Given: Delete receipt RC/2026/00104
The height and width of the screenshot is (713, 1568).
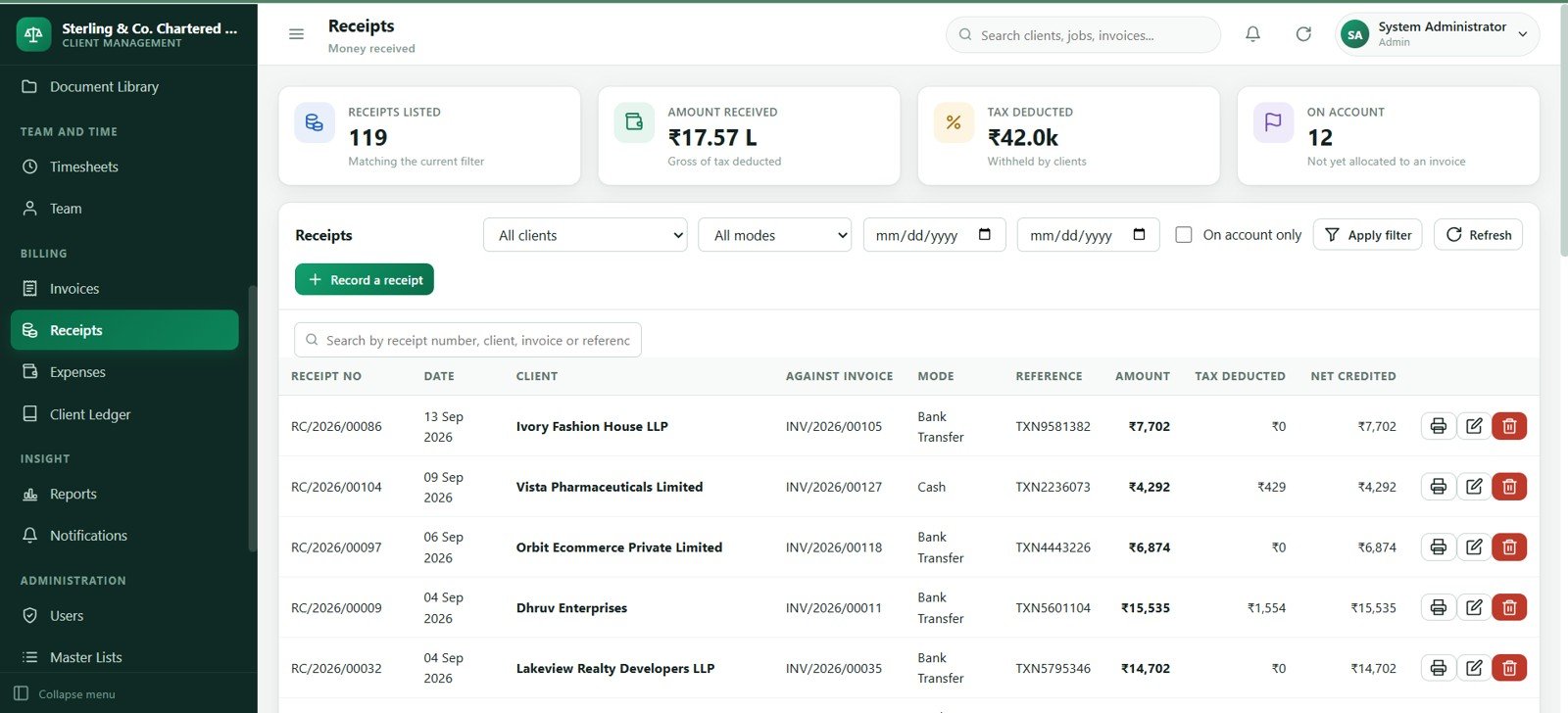Looking at the screenshot, I should click(x=1509, y=487).
